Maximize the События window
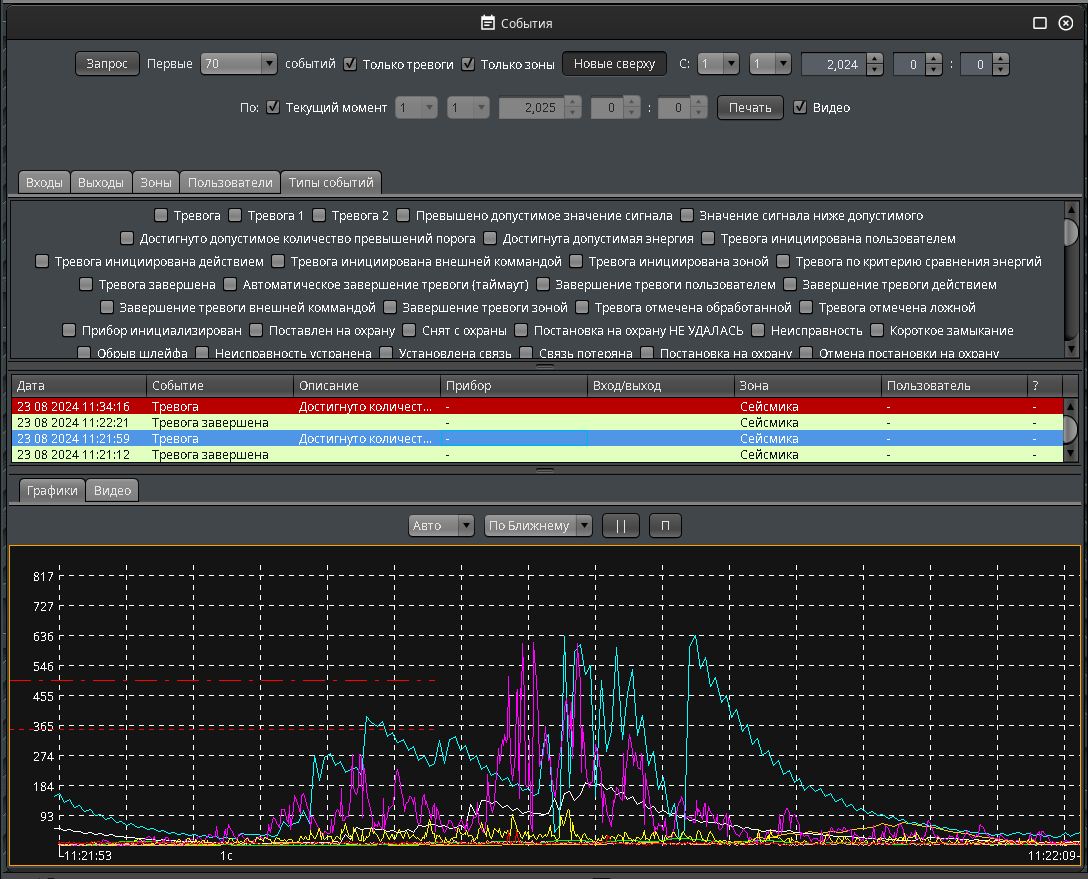This screenshot has width=1088, height=879. point(1040,23)
